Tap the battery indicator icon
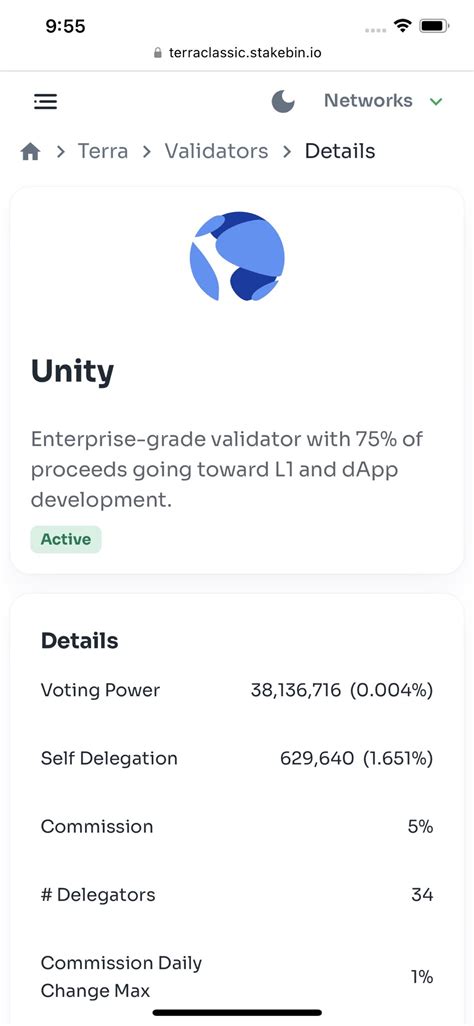The height and width of the screenshot is (1026, 474). click(434, 26)
